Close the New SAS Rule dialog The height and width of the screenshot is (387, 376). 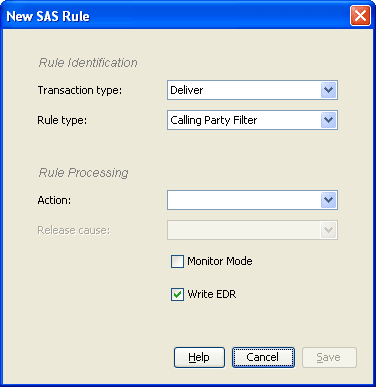pos(360,15)
